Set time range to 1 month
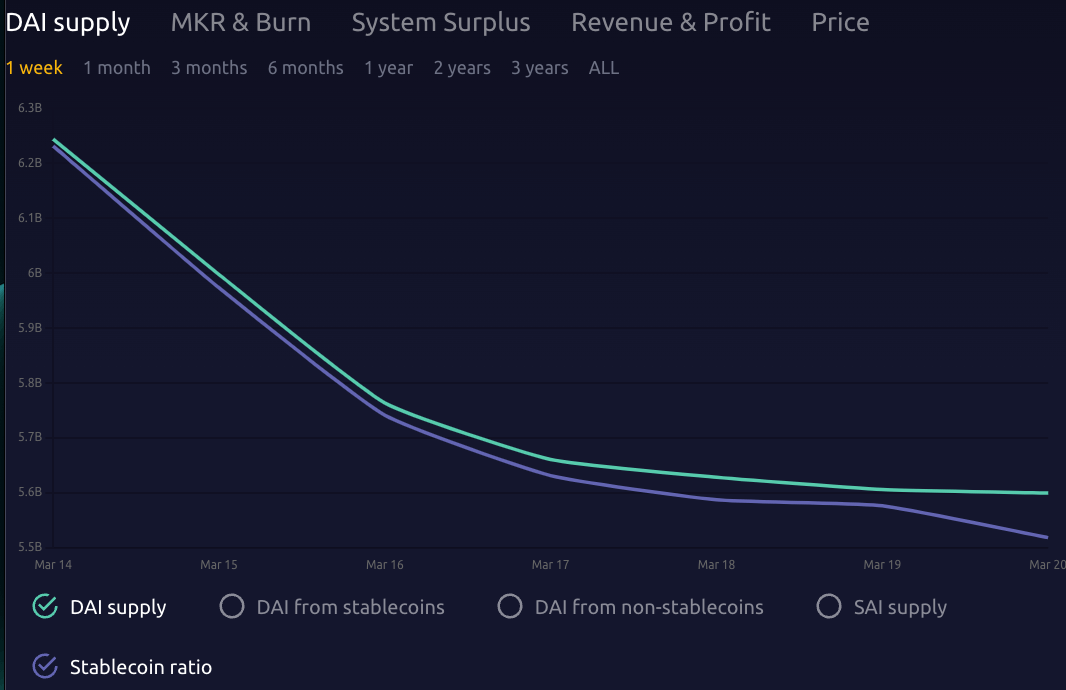 (117, 68)
